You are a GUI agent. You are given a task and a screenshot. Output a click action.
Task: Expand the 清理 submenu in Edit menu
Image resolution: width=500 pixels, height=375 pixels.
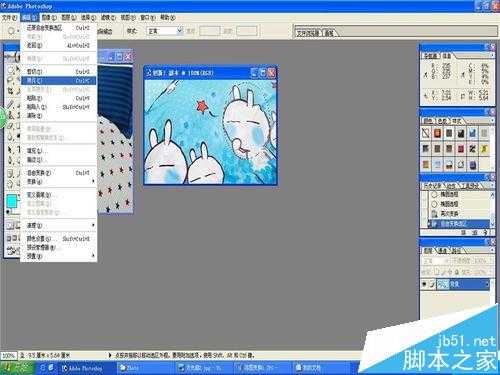pyautogui.click(x=59, y=226)
